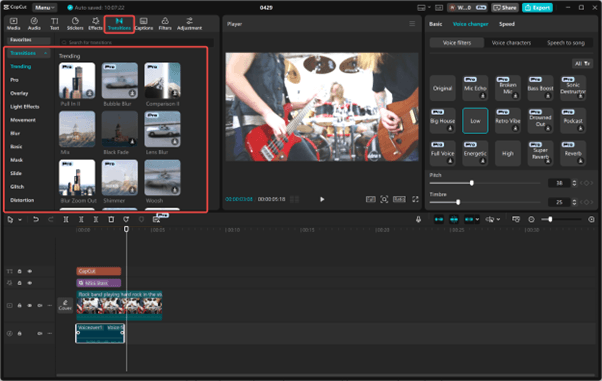This screenshot has width=602, height=381.
Task: Hide the main video track with eye icon
Action: (30, 306)
